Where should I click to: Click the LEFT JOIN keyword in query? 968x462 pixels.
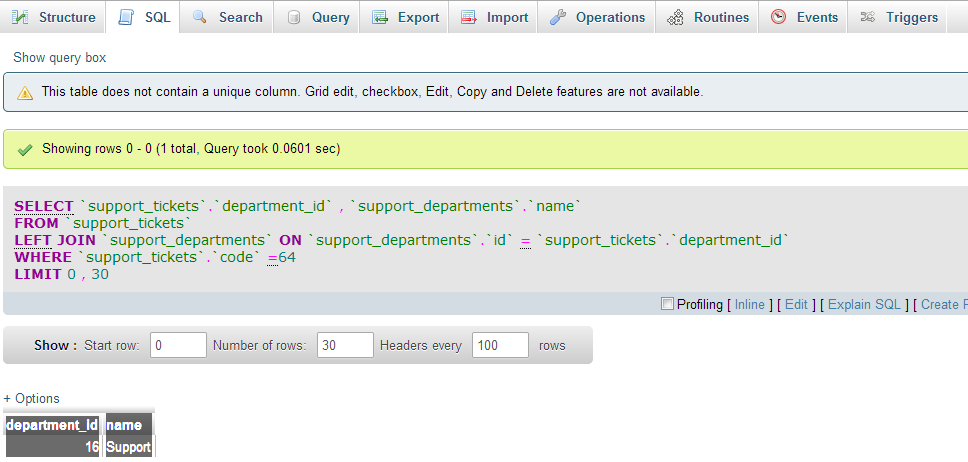point(57,240)
